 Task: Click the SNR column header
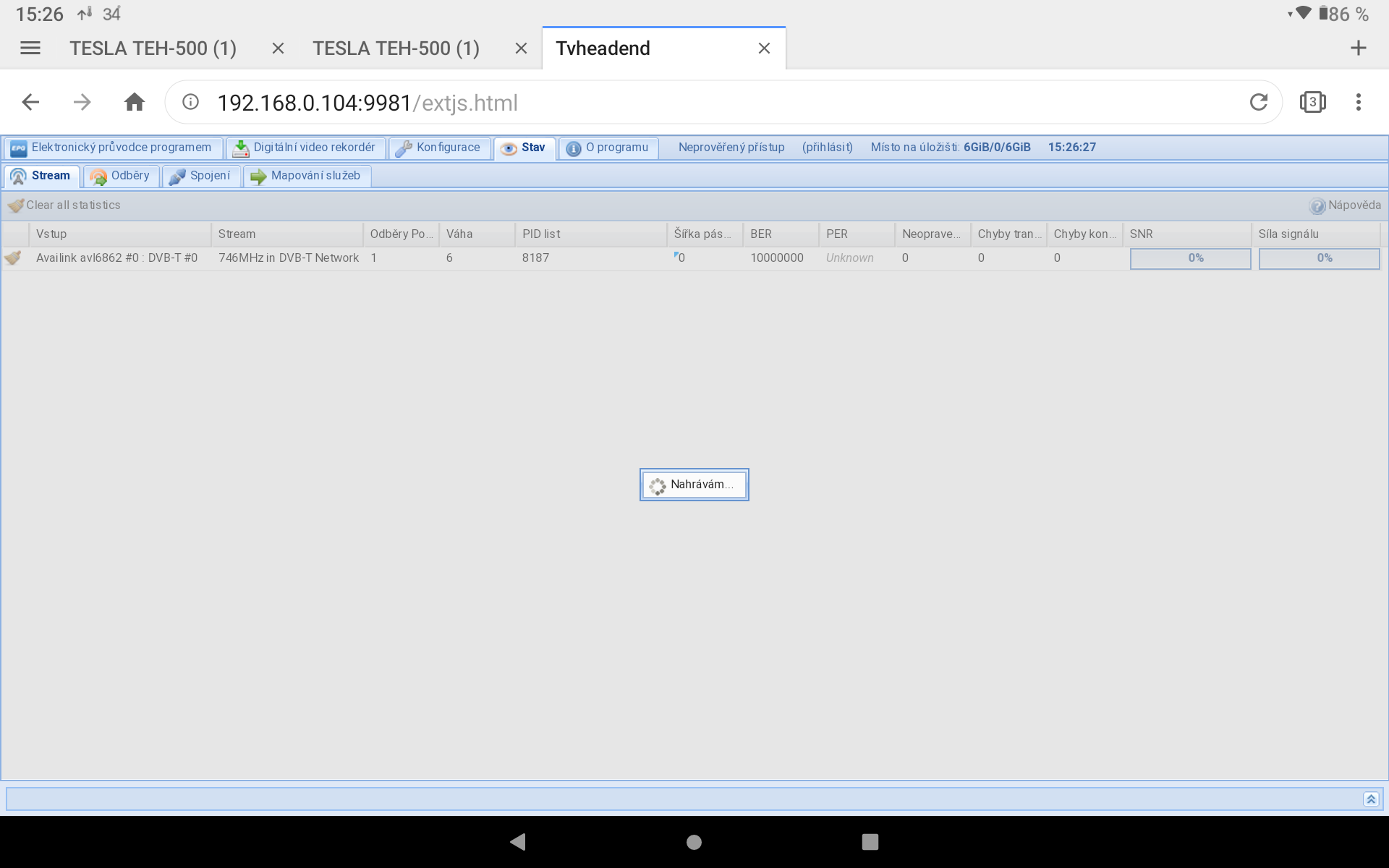coord(1186,234)
